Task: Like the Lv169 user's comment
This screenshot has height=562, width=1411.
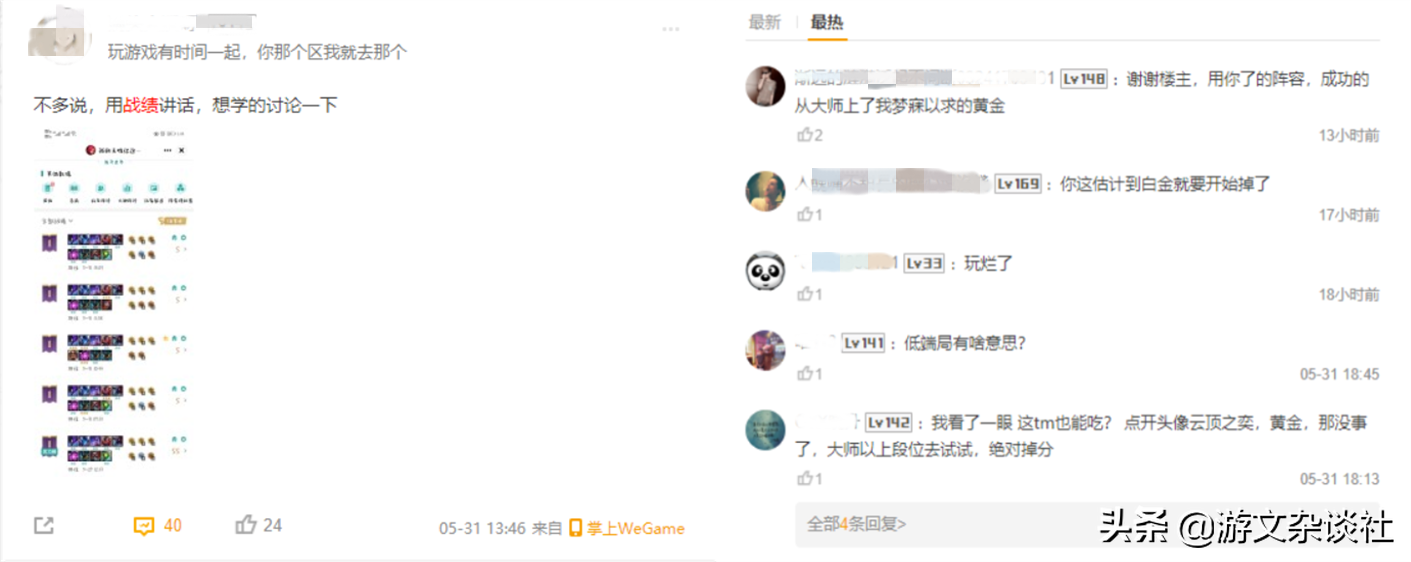Action: point(809,214)
